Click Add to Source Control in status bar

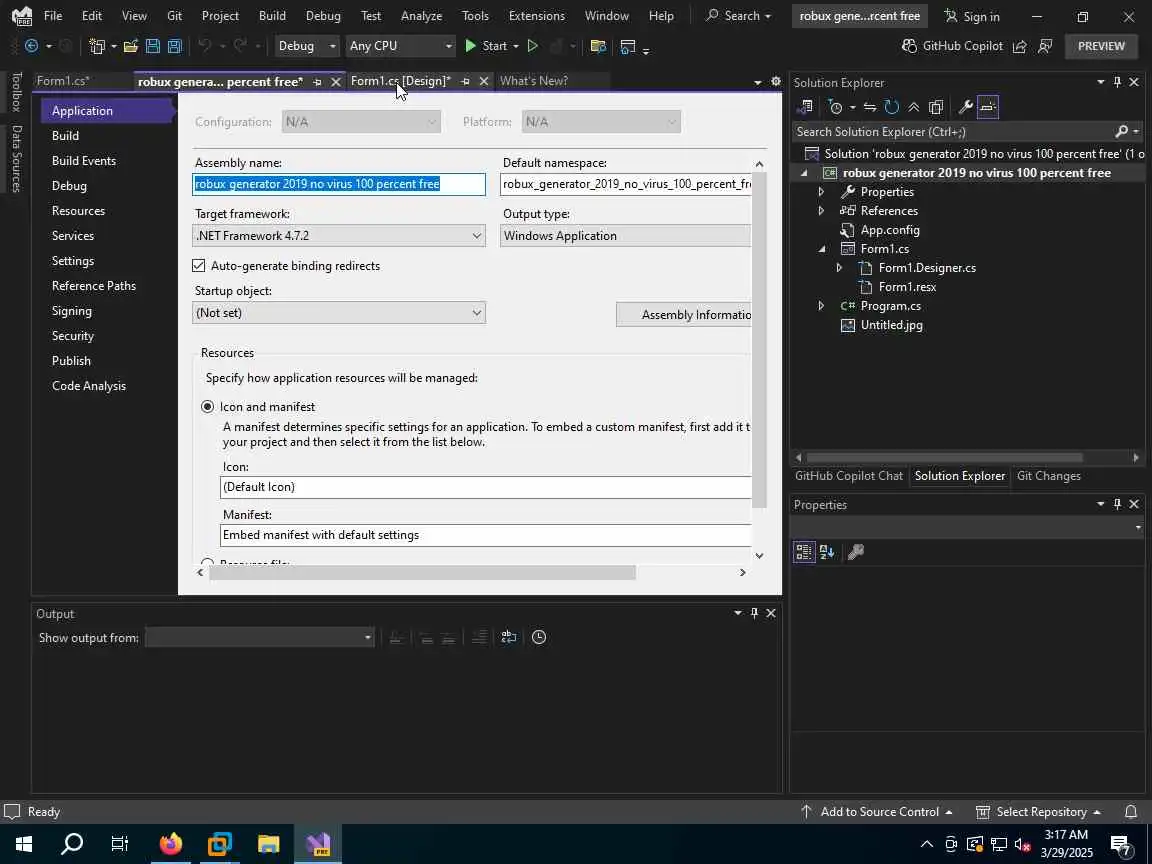point(876,812)
